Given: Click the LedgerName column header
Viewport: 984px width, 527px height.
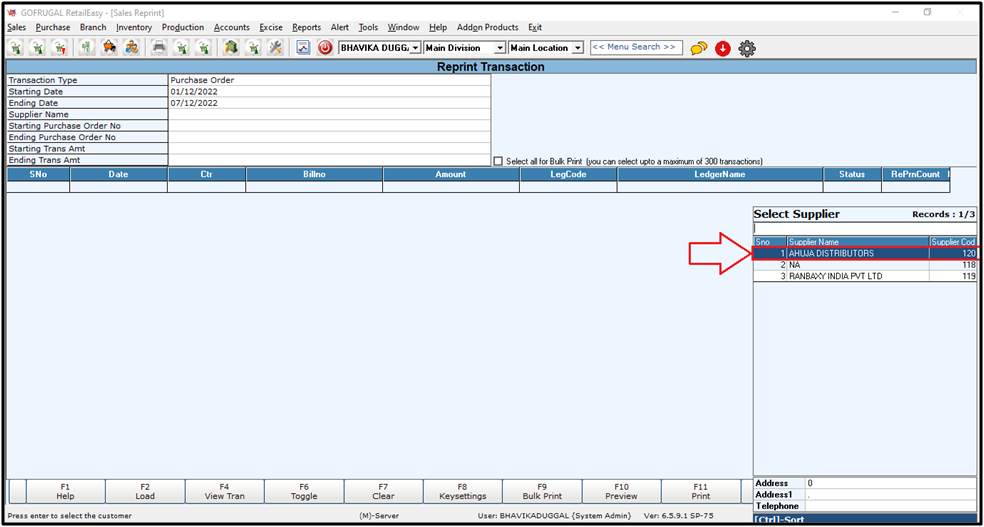Looking at the screenshot, I should [x=720, y=174].
